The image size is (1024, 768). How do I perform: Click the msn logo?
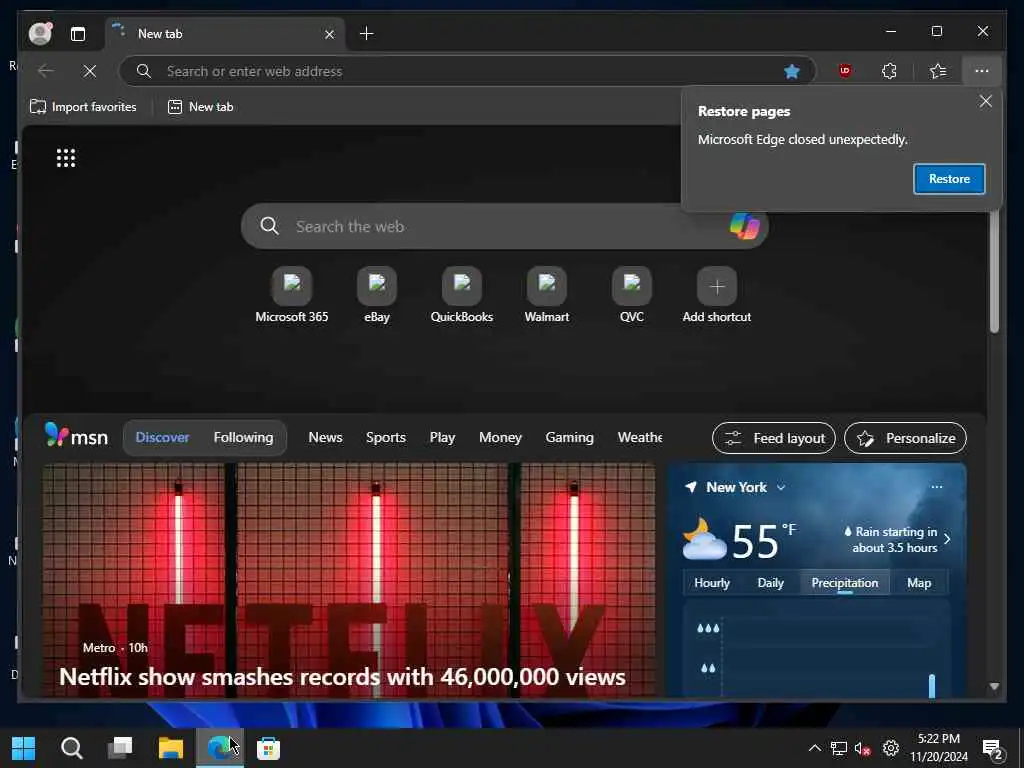click(76, 436)
